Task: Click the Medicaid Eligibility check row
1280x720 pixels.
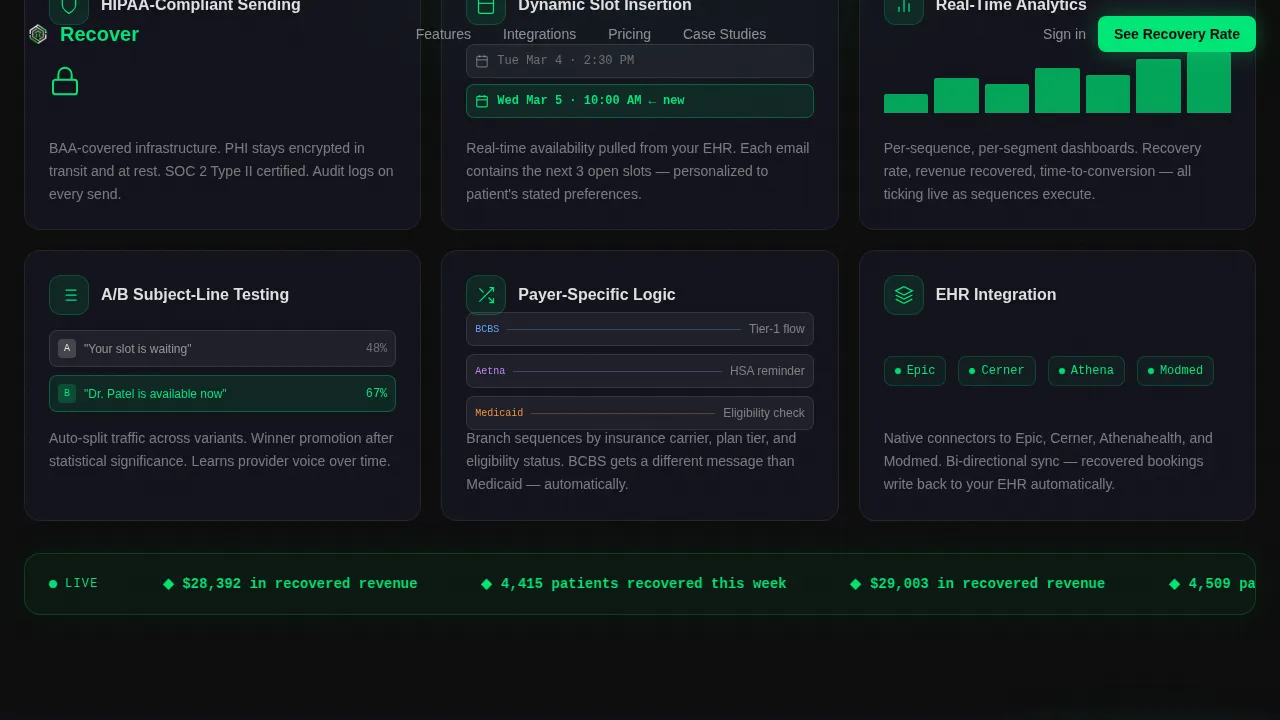Action: [x=639, y=413]
